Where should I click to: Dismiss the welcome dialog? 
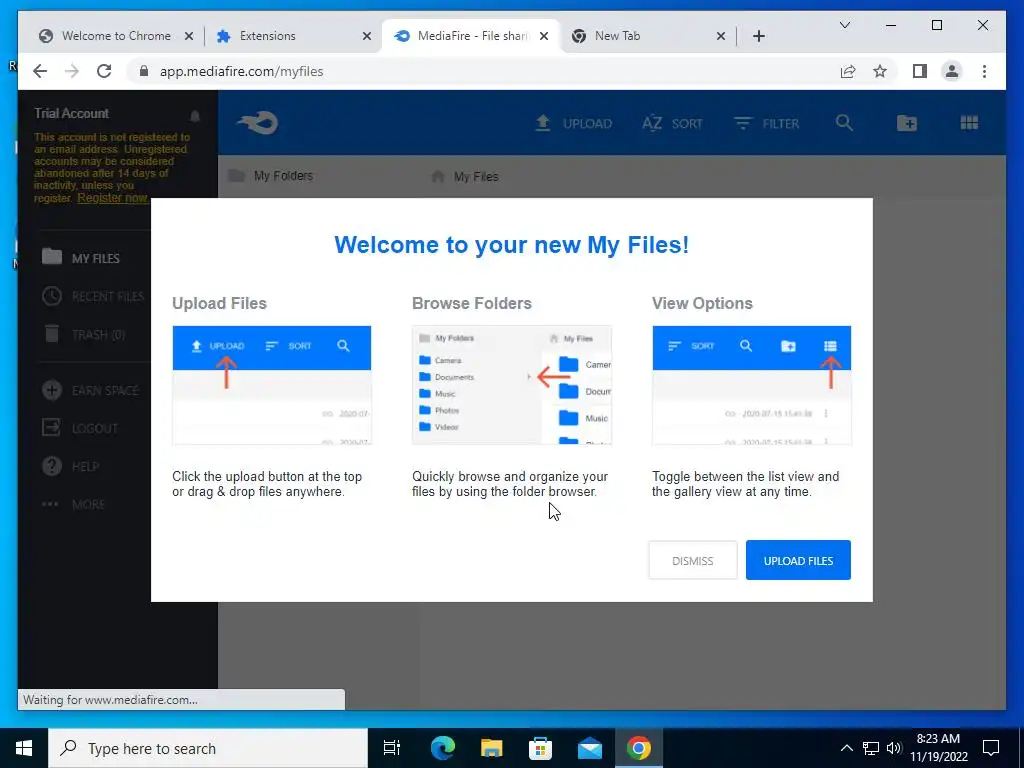tap(692, 560)
